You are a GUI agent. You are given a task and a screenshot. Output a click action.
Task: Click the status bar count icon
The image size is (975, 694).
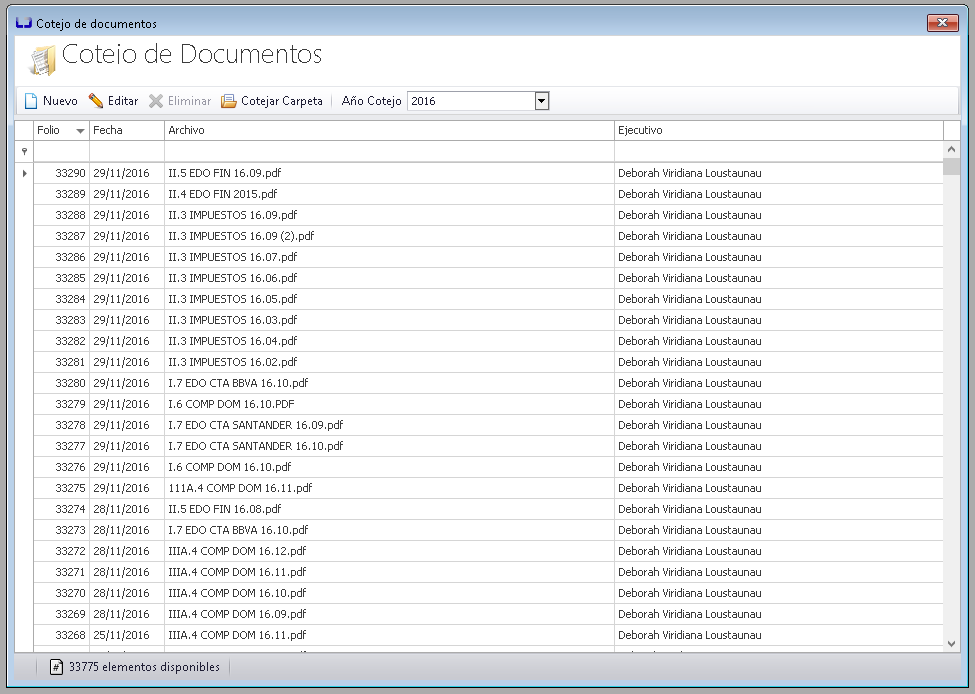tap(56, 667)
